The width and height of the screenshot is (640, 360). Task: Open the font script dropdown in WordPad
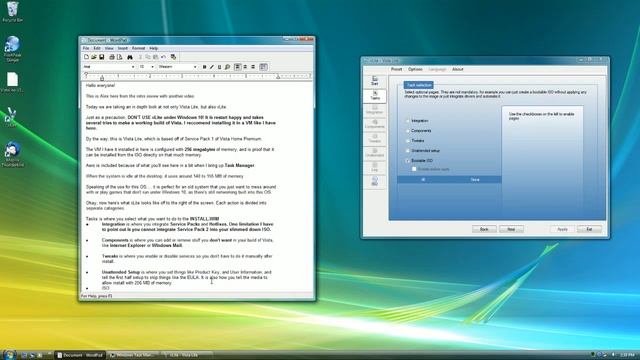pos(195,67)
